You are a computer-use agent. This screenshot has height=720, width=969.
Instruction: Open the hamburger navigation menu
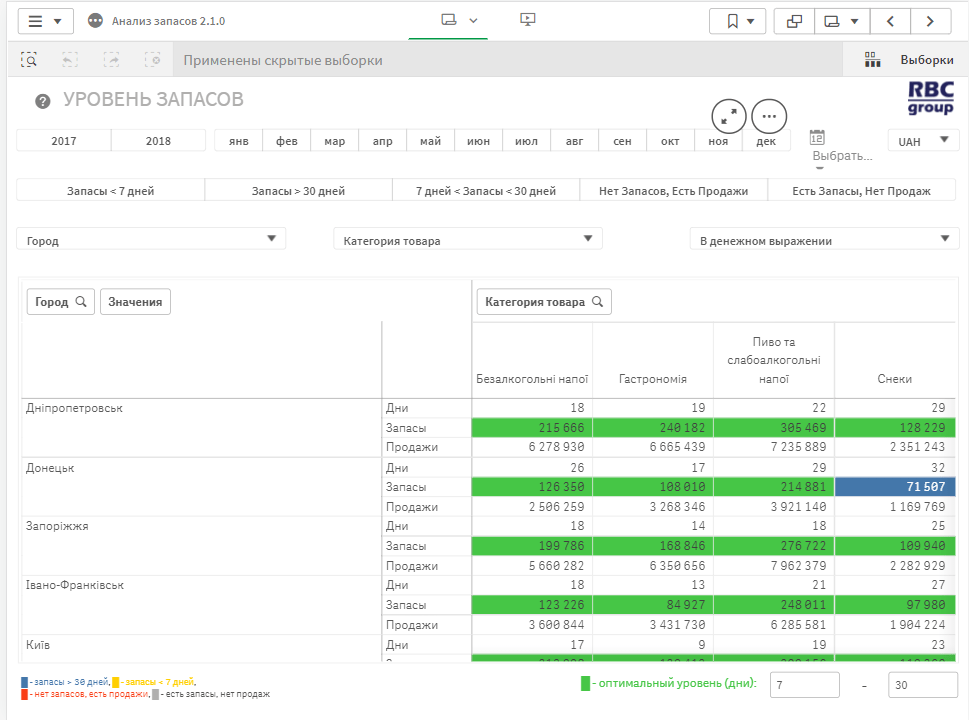coord(45,21)
